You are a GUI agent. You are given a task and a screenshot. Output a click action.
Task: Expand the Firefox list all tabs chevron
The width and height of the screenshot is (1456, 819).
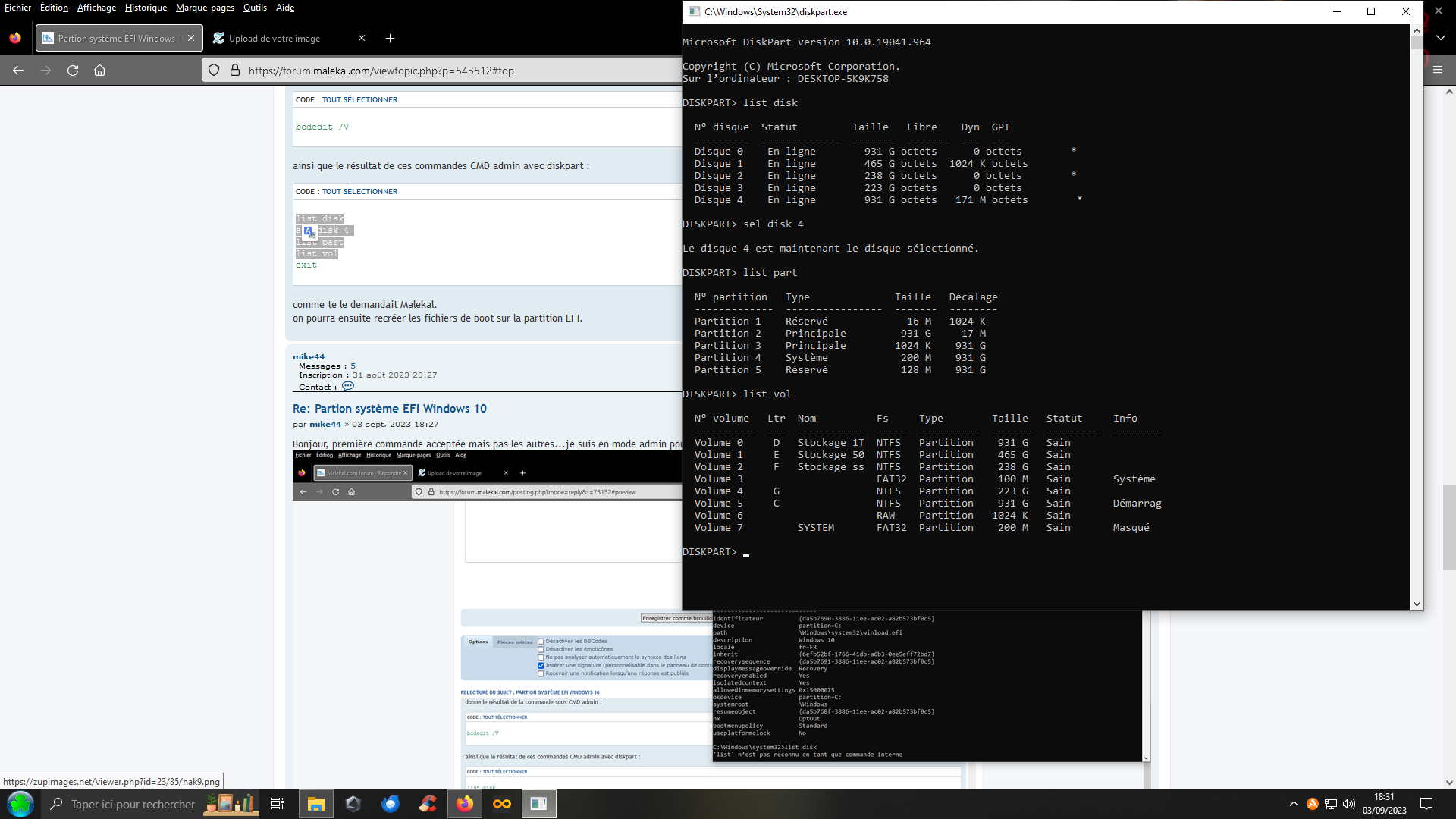pyautogui.click(x=1440, y=37)
